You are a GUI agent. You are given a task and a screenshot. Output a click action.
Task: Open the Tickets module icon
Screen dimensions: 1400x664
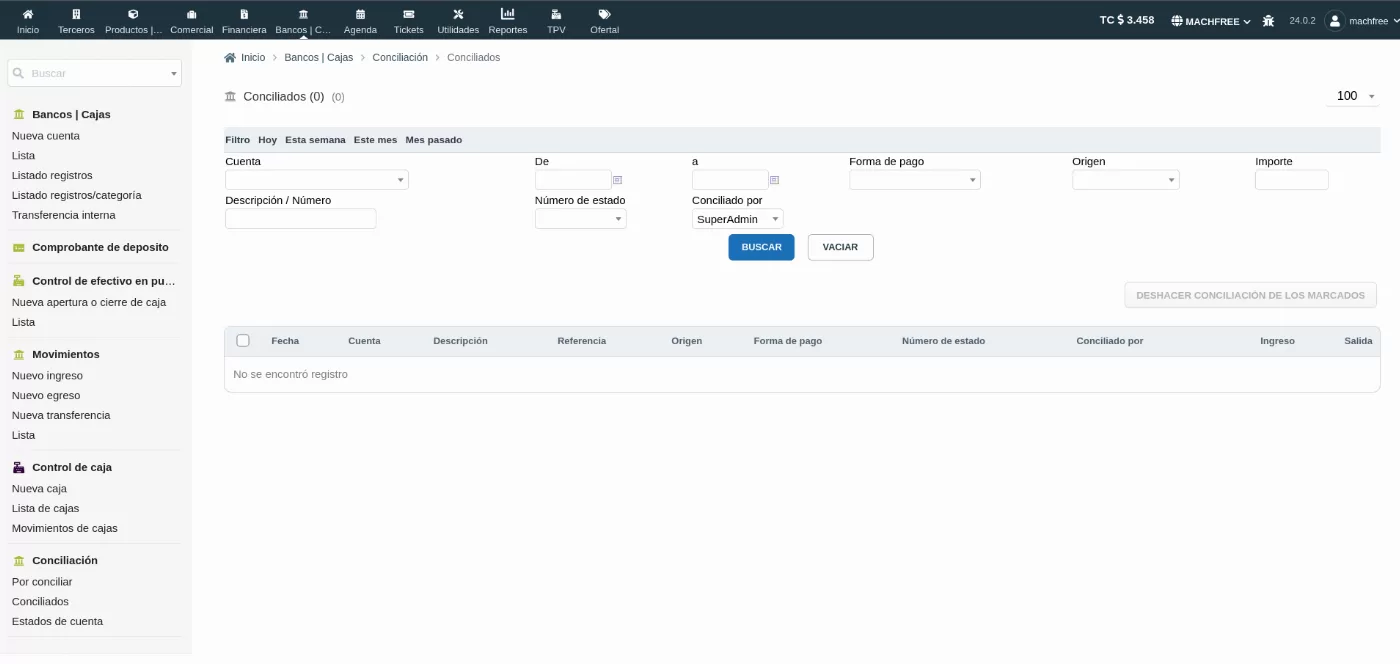coord(408,14)
